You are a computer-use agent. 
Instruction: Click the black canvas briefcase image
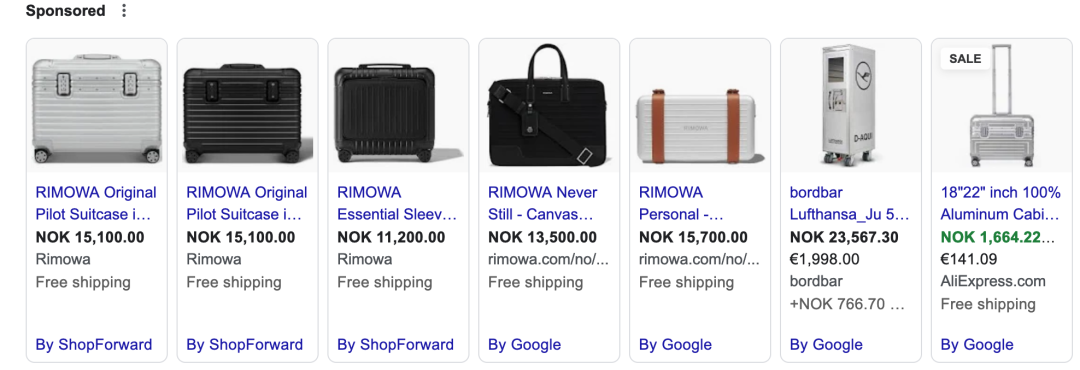coord(549,105)
